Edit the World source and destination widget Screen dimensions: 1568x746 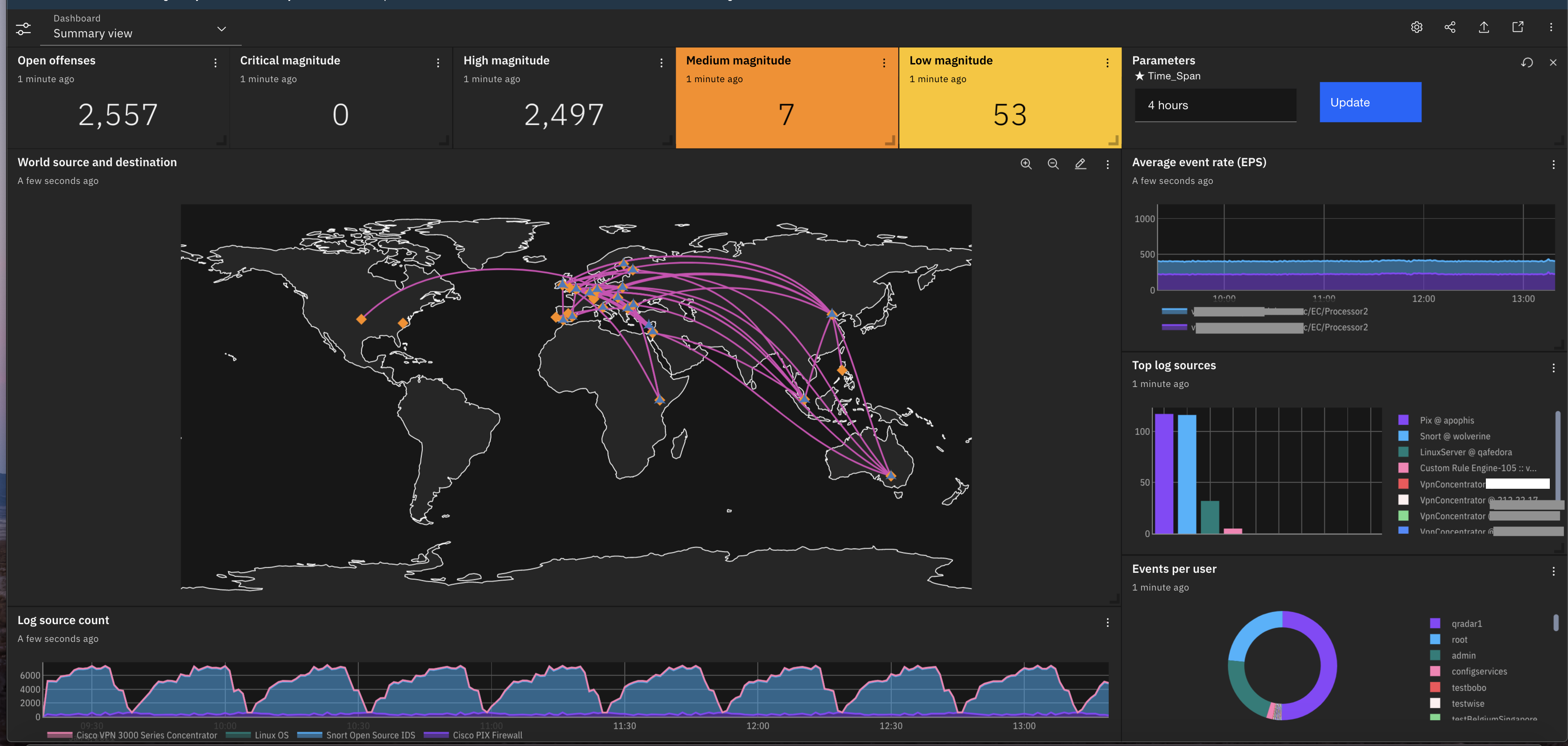(1080, 164)
